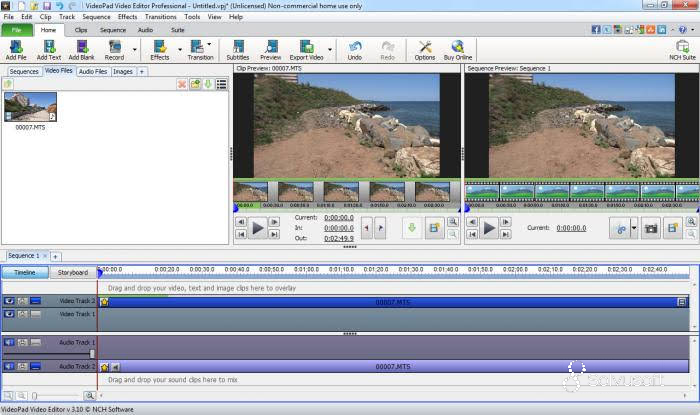
Task: Open the Transitions menu
Action: [x=161, y=17]
